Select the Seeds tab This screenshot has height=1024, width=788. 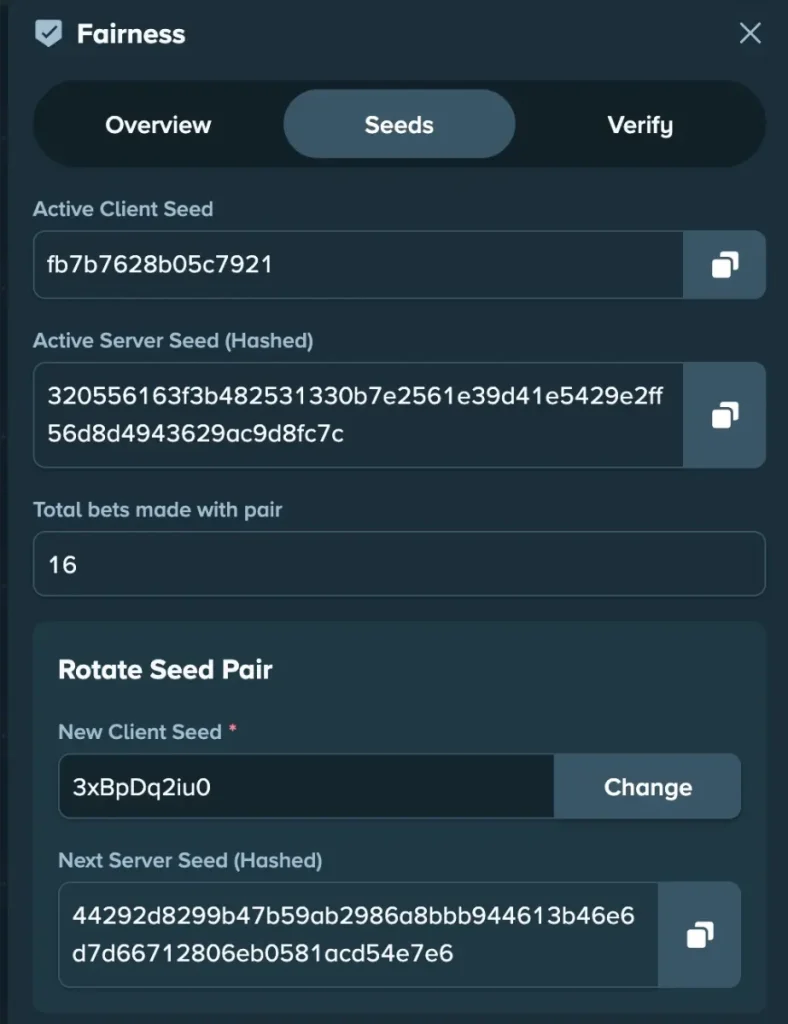pyautogui.click(x=399, y=125)
